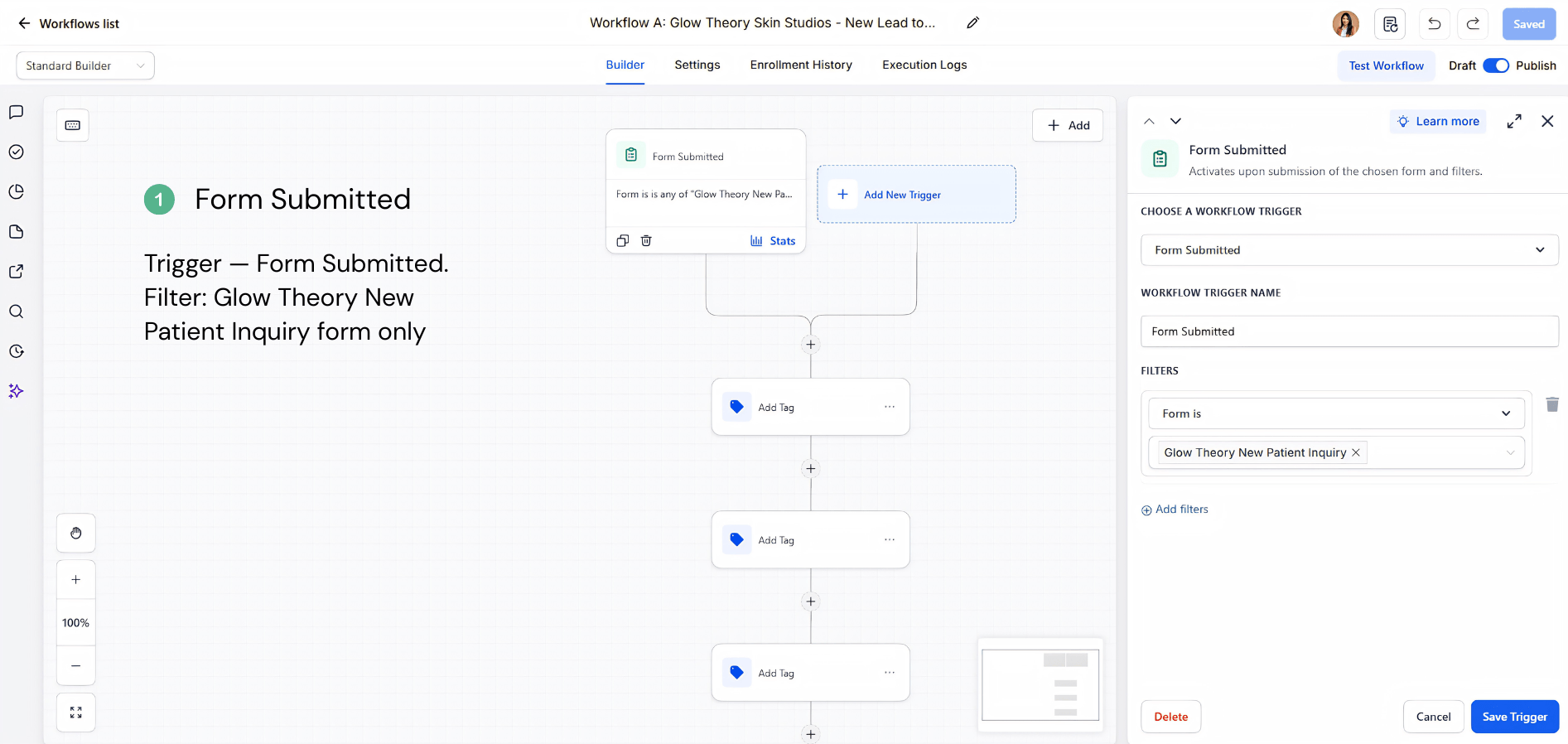Switch to the Settings tab
The image size is (1568, 744).
[697, 65]
